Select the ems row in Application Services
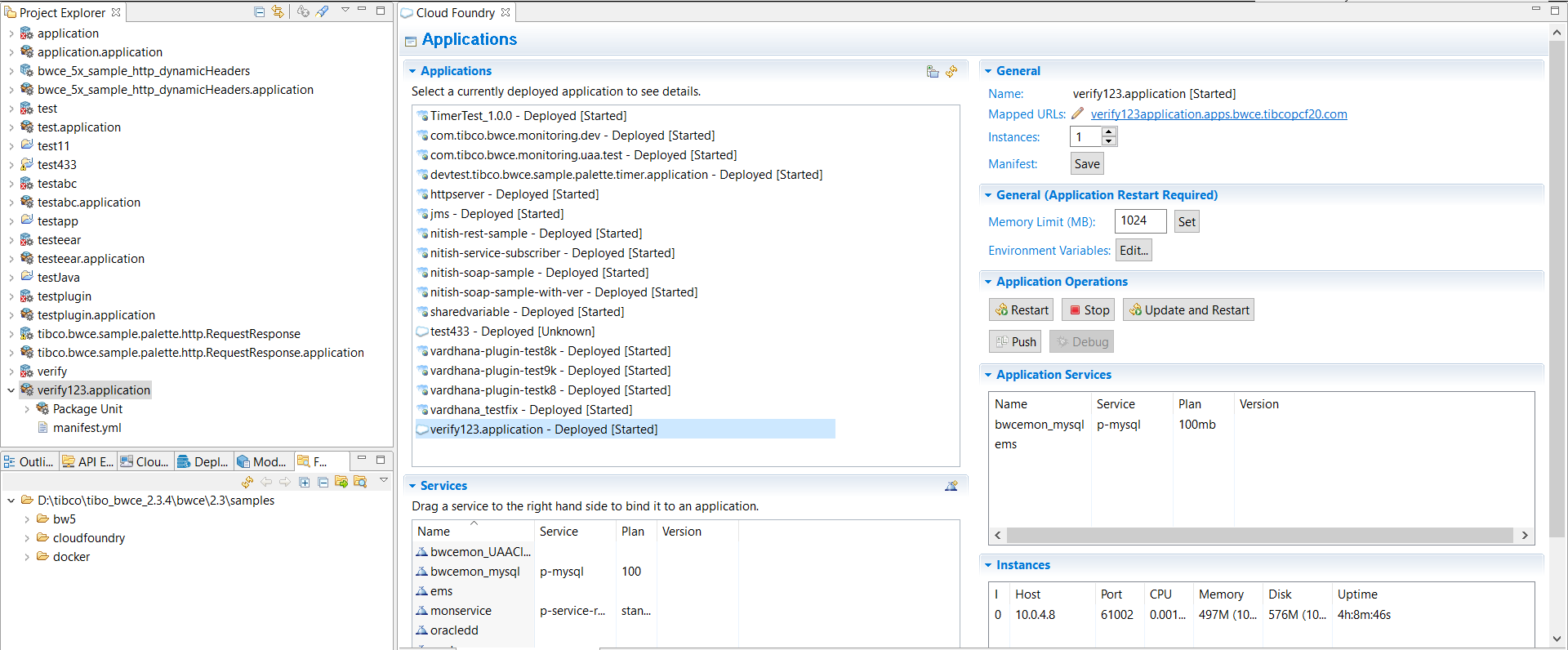Screen dimensions: 1568x650 [1005, 444]
